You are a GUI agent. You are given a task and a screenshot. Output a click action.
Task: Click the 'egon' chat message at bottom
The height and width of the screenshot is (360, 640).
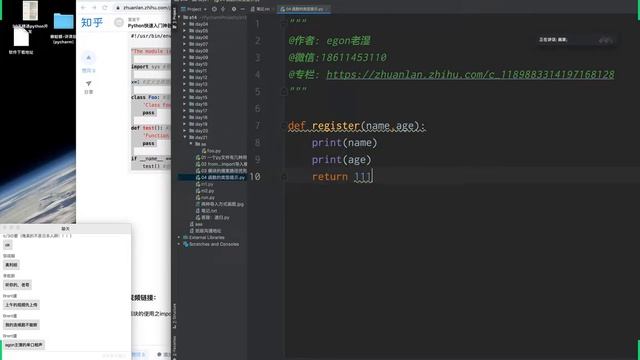pyautogui.click(x=24, y=345)
